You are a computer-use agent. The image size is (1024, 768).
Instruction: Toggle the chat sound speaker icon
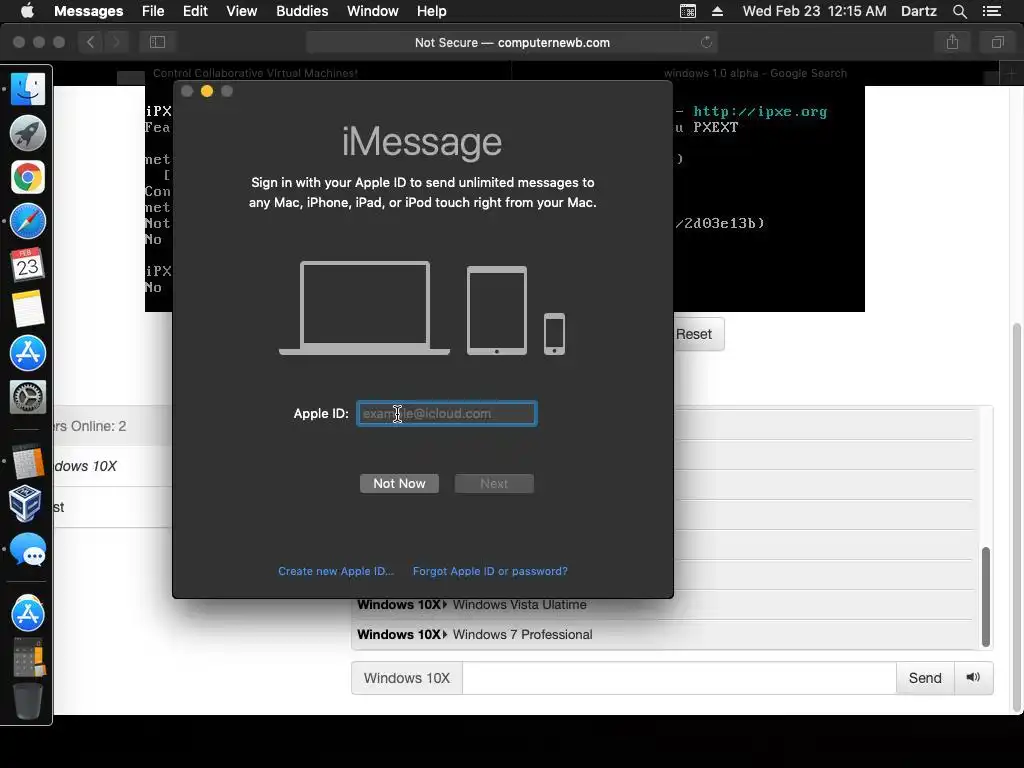coord(973,677)
